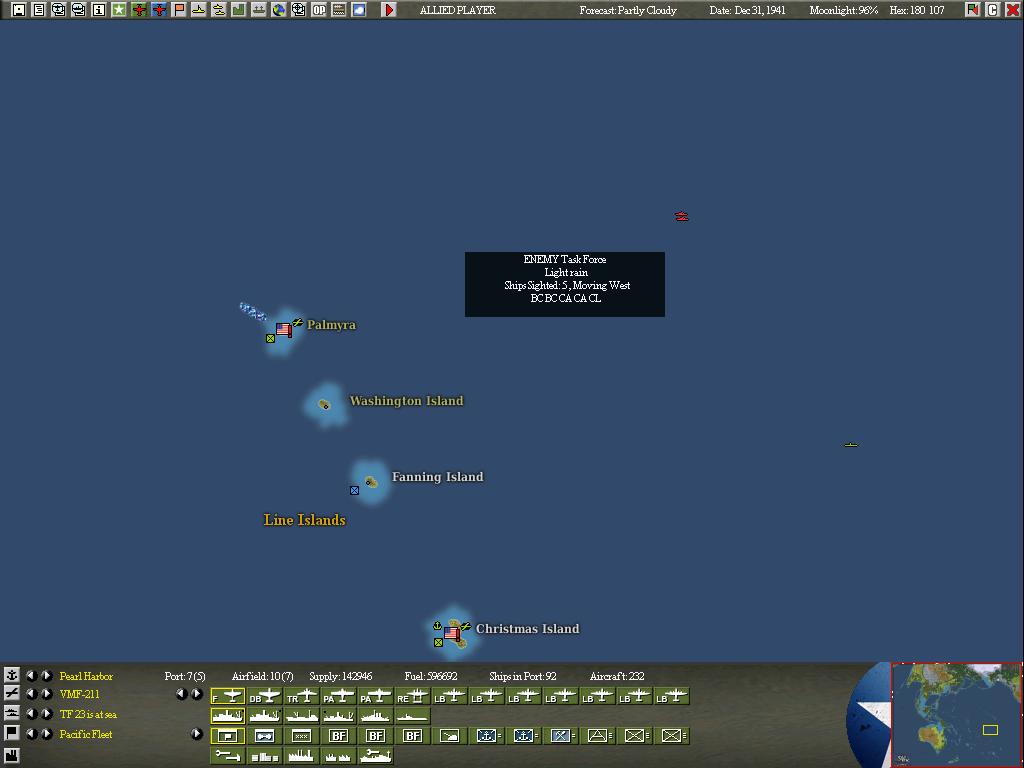This screenshot has height=768, width=1024.
Task: Select the 'F' fighter squadron icon
Action: (228, 696)
